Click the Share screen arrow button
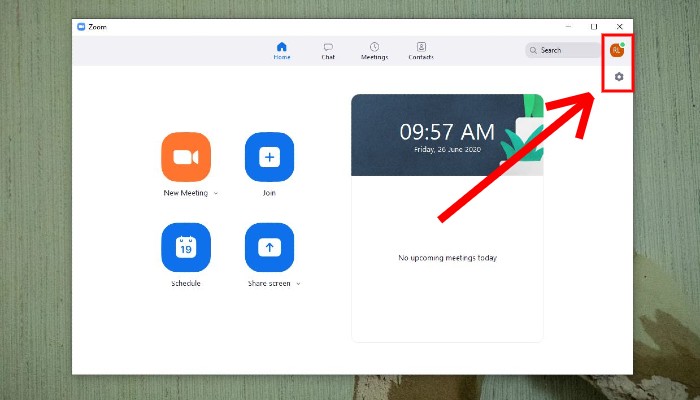700x400 pixels. click(x=269, y=247)
